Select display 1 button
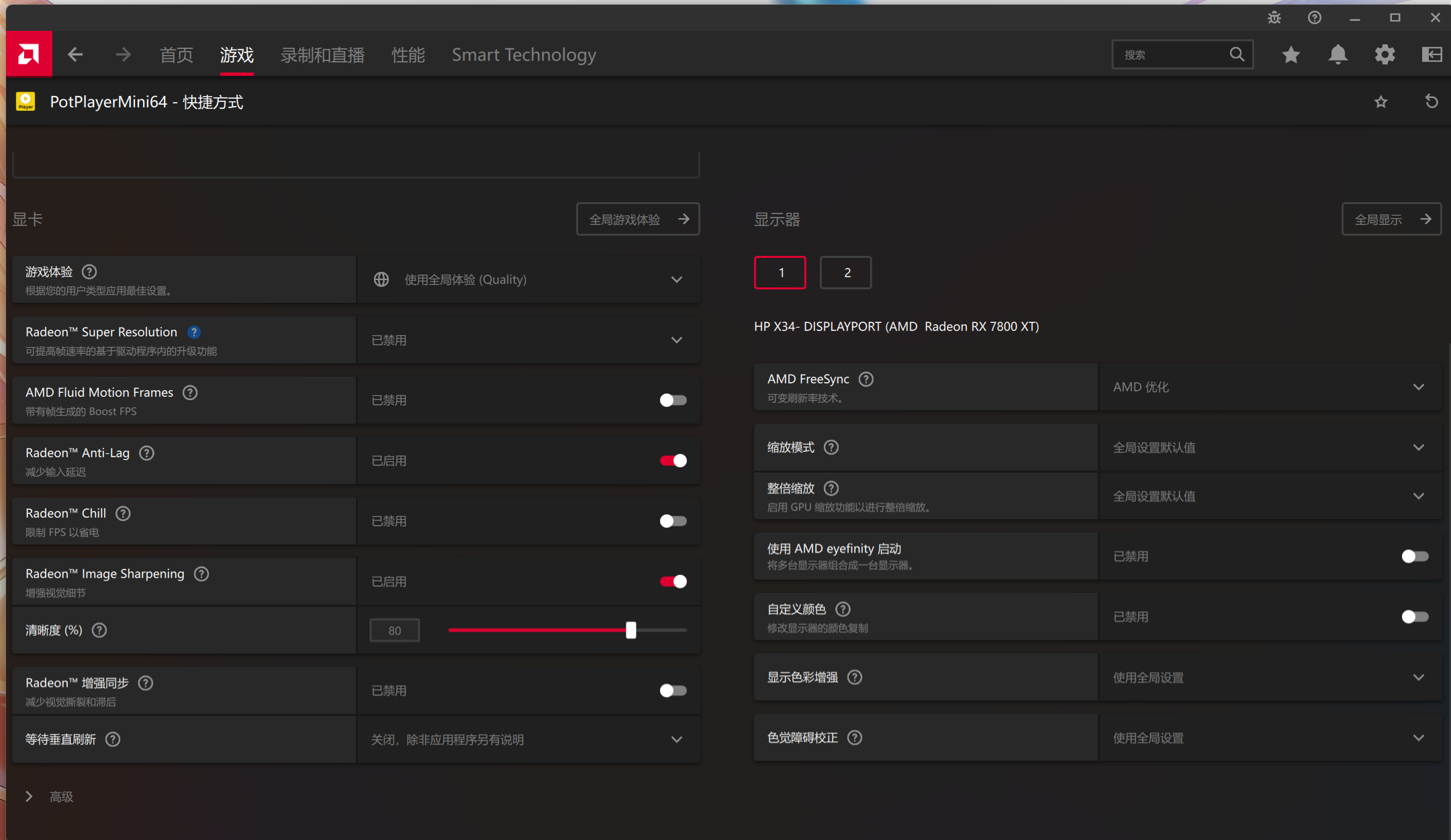Image resolution: width=1451 pixels, height=840 pixels. click(x=780, y=273)
